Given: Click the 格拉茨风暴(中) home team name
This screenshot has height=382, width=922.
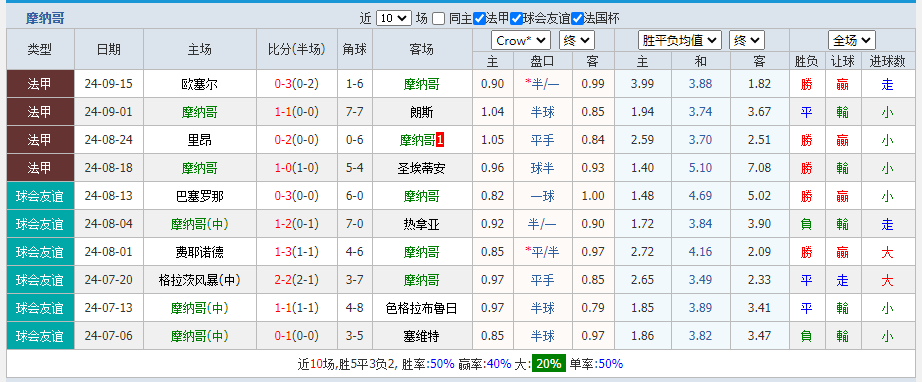Looking at the screenshot, I should [199, 280].
